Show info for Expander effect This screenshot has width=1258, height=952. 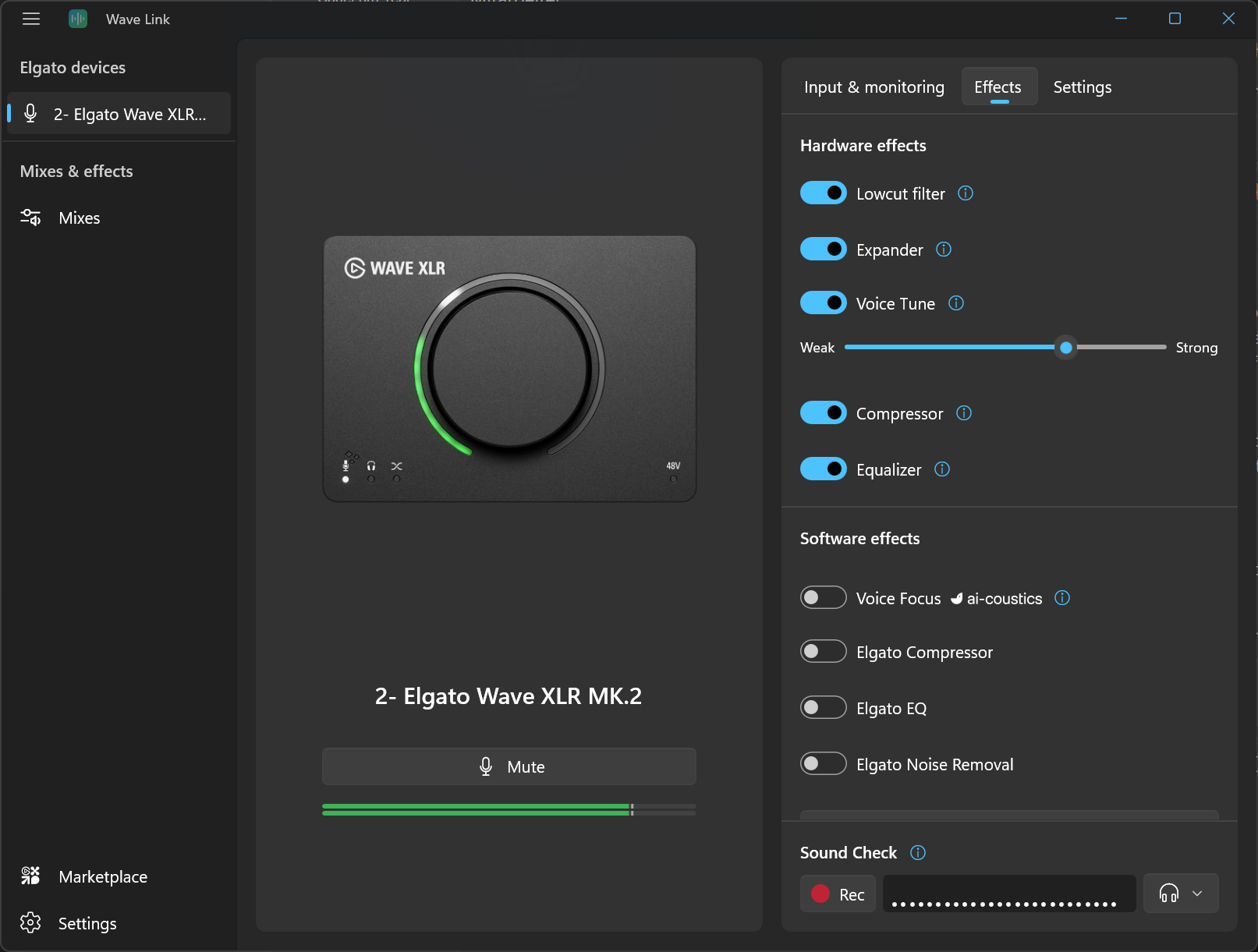pyautogui.click(x=944, y=250)
